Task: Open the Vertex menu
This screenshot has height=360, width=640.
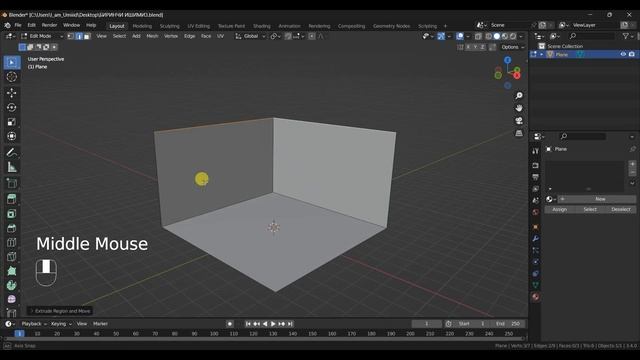Action: [171, 36]
